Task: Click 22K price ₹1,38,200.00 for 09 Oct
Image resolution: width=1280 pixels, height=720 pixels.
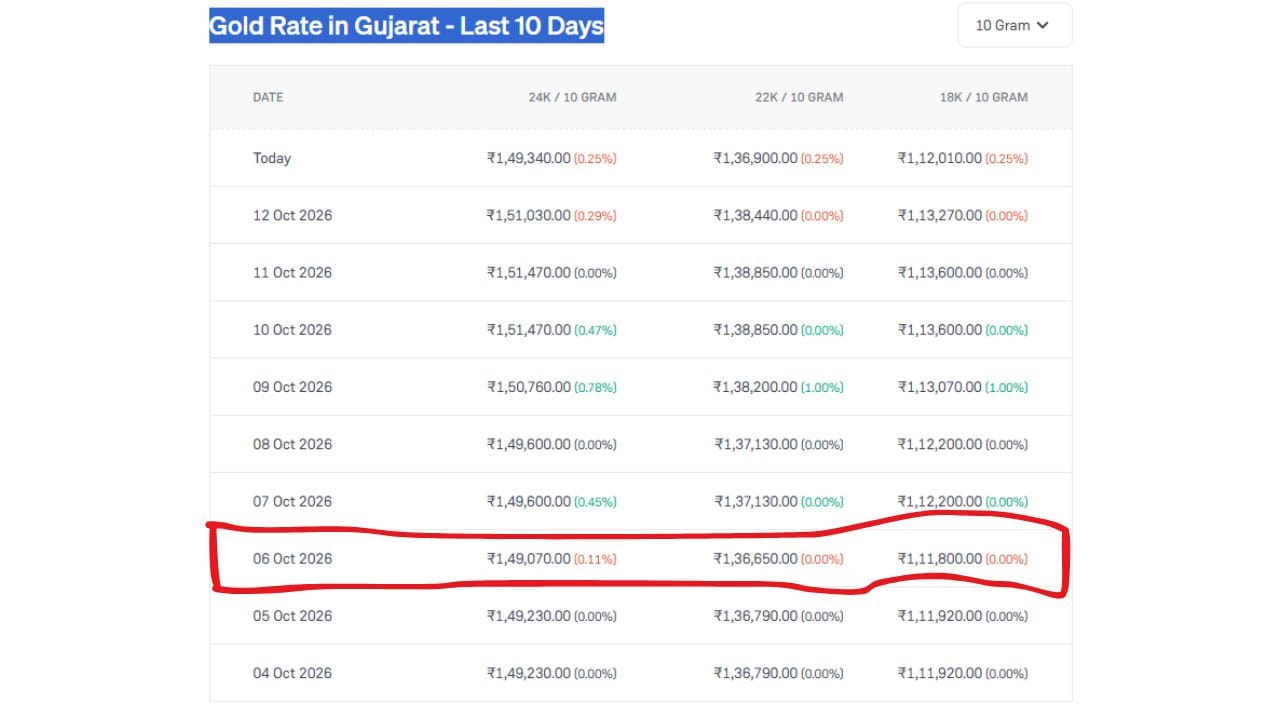Action: click(756, 386)
